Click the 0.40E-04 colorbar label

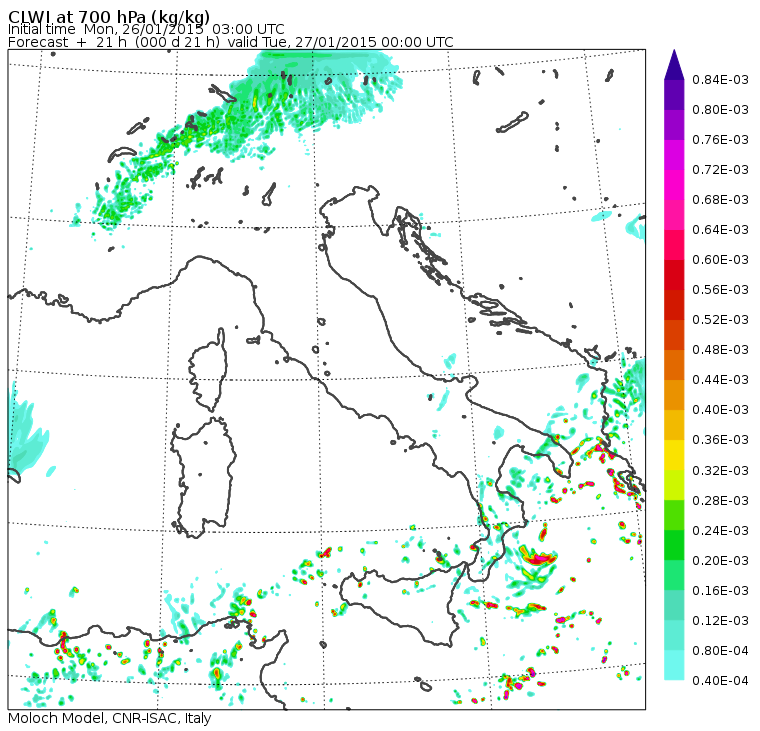[720, 681]
